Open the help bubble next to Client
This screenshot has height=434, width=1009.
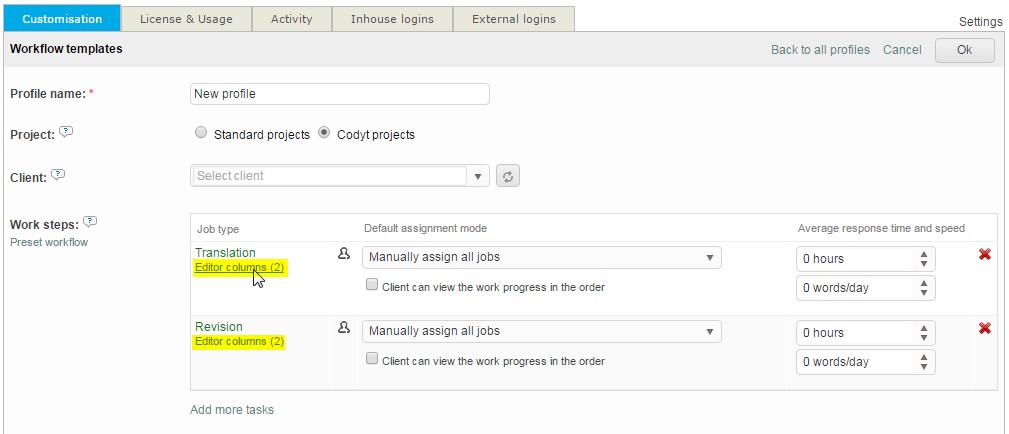tap(58, 175)
